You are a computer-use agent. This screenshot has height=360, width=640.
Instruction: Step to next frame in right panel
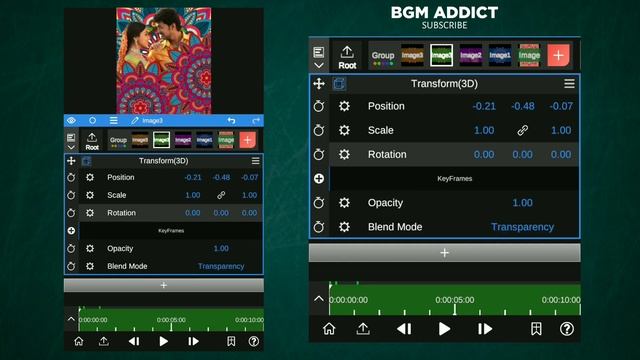click(x=485, y=329)
